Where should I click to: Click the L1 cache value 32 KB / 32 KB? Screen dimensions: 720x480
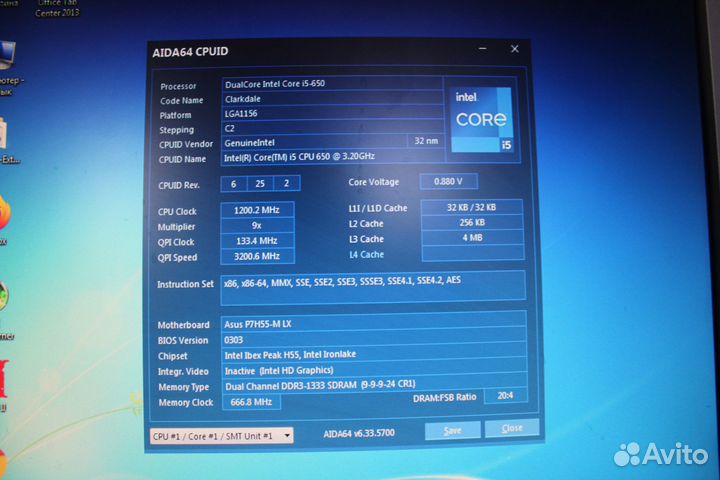point(472,207)
